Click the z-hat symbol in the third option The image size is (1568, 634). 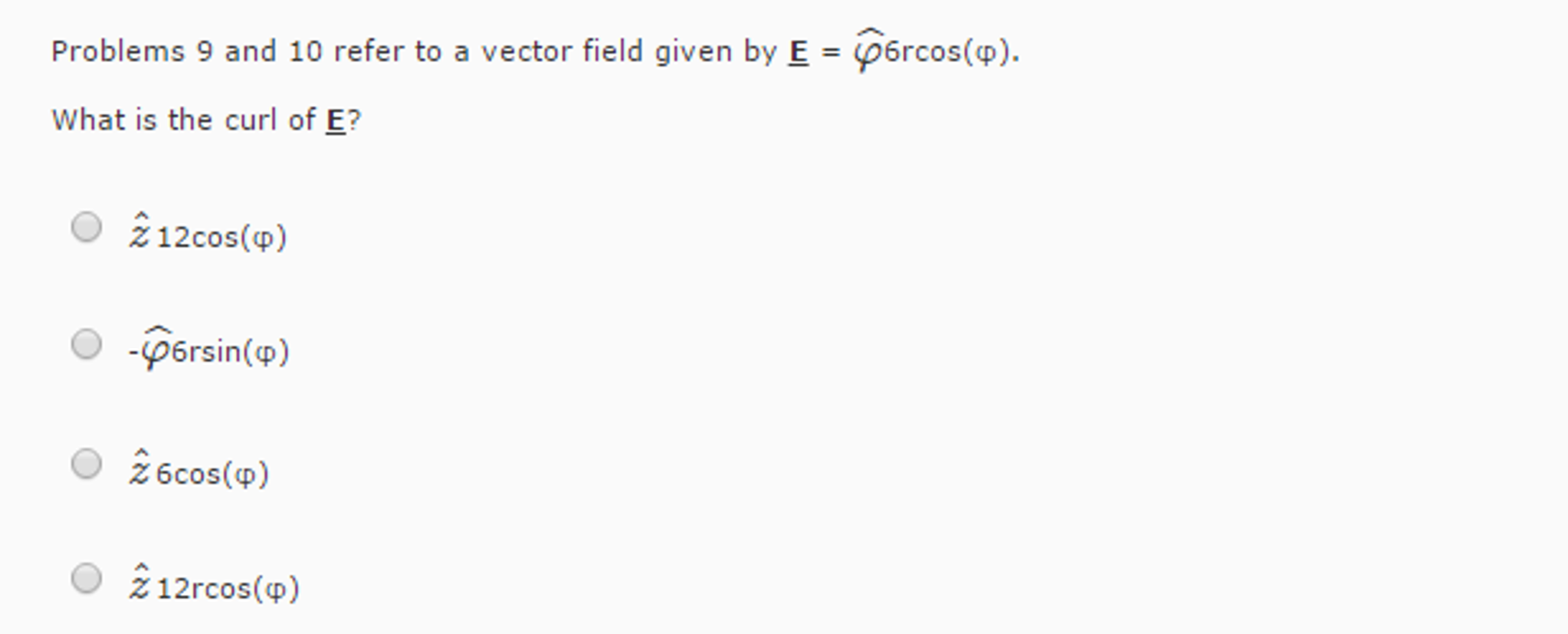tap(139, 468)
